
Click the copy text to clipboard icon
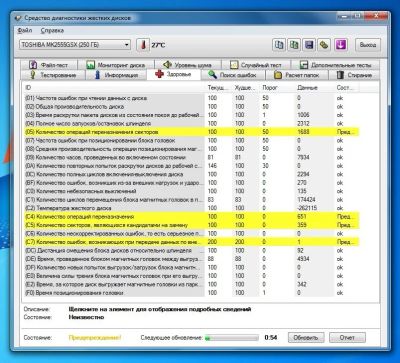click(278, 45)
